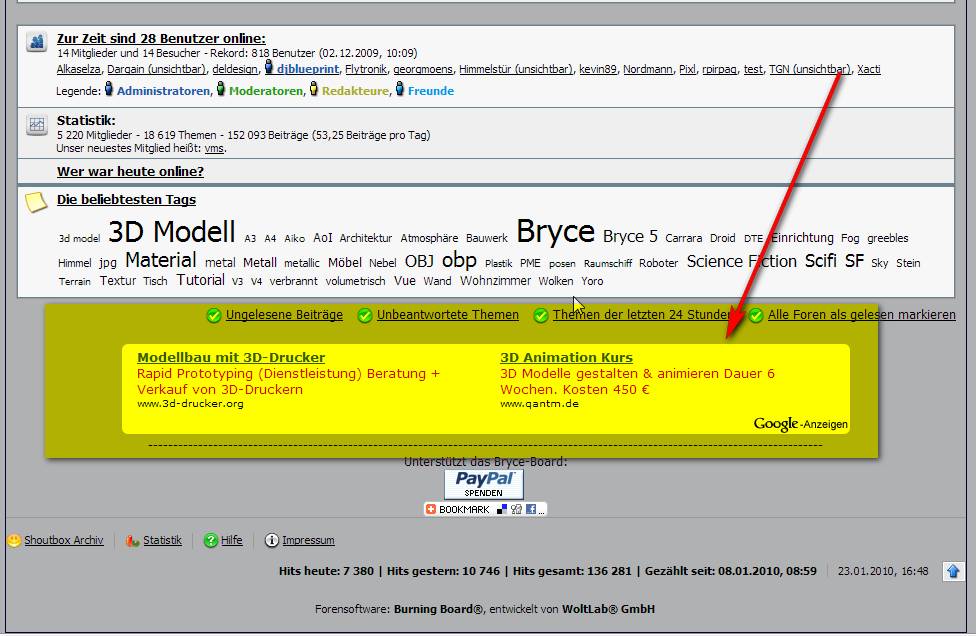Screen dimensions: 976x636
Task: Click the users online icon
Action: (x=37, y=42)
